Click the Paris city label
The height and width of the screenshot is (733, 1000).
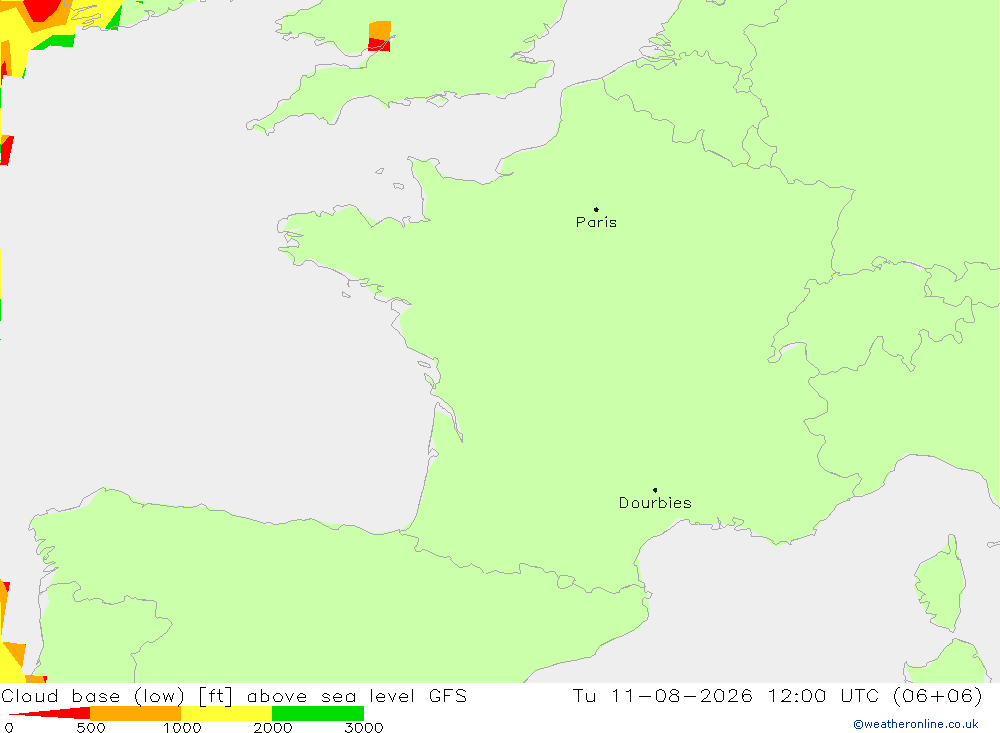pos(596,222)
